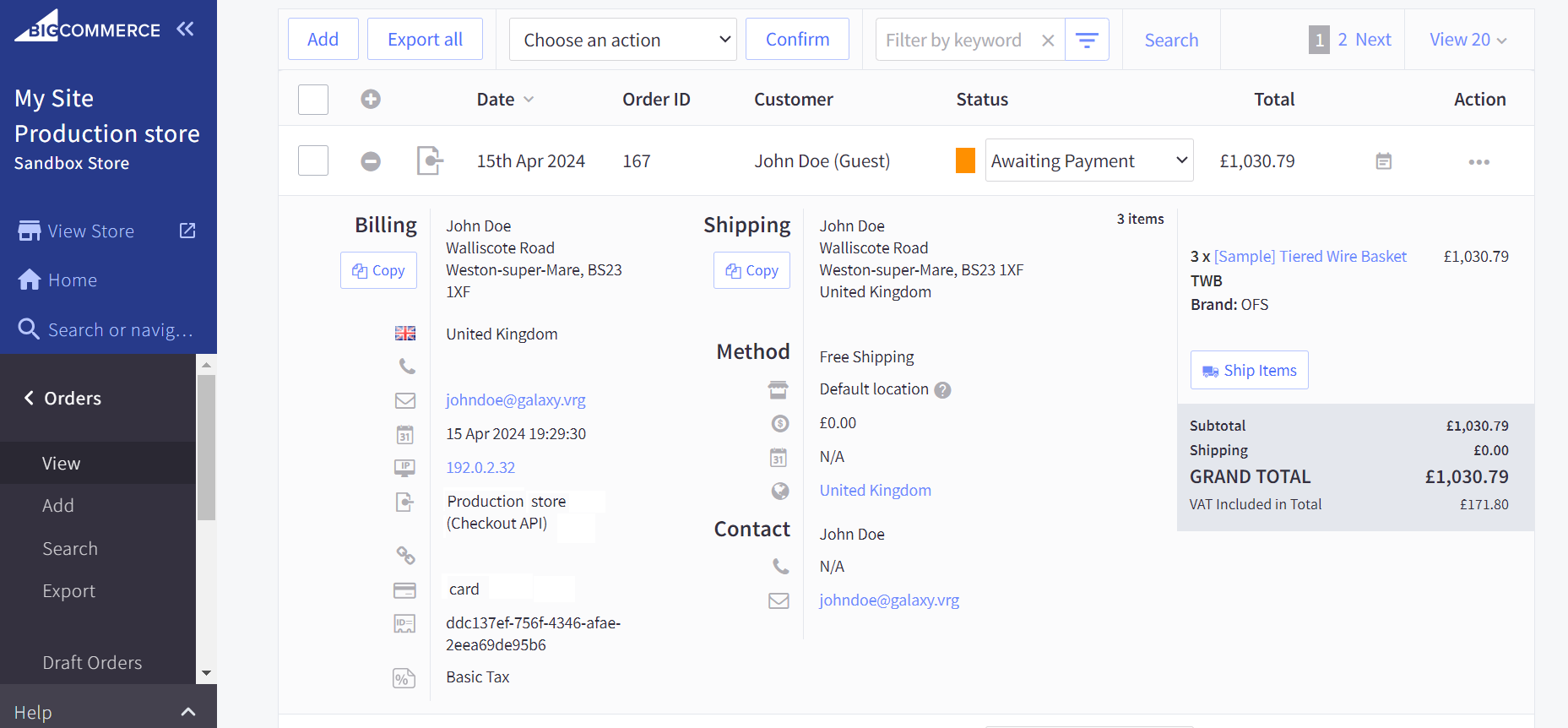Open the Awaiting Payment status dropdown
The image size is (1568, 728).
coord(1088,160)
